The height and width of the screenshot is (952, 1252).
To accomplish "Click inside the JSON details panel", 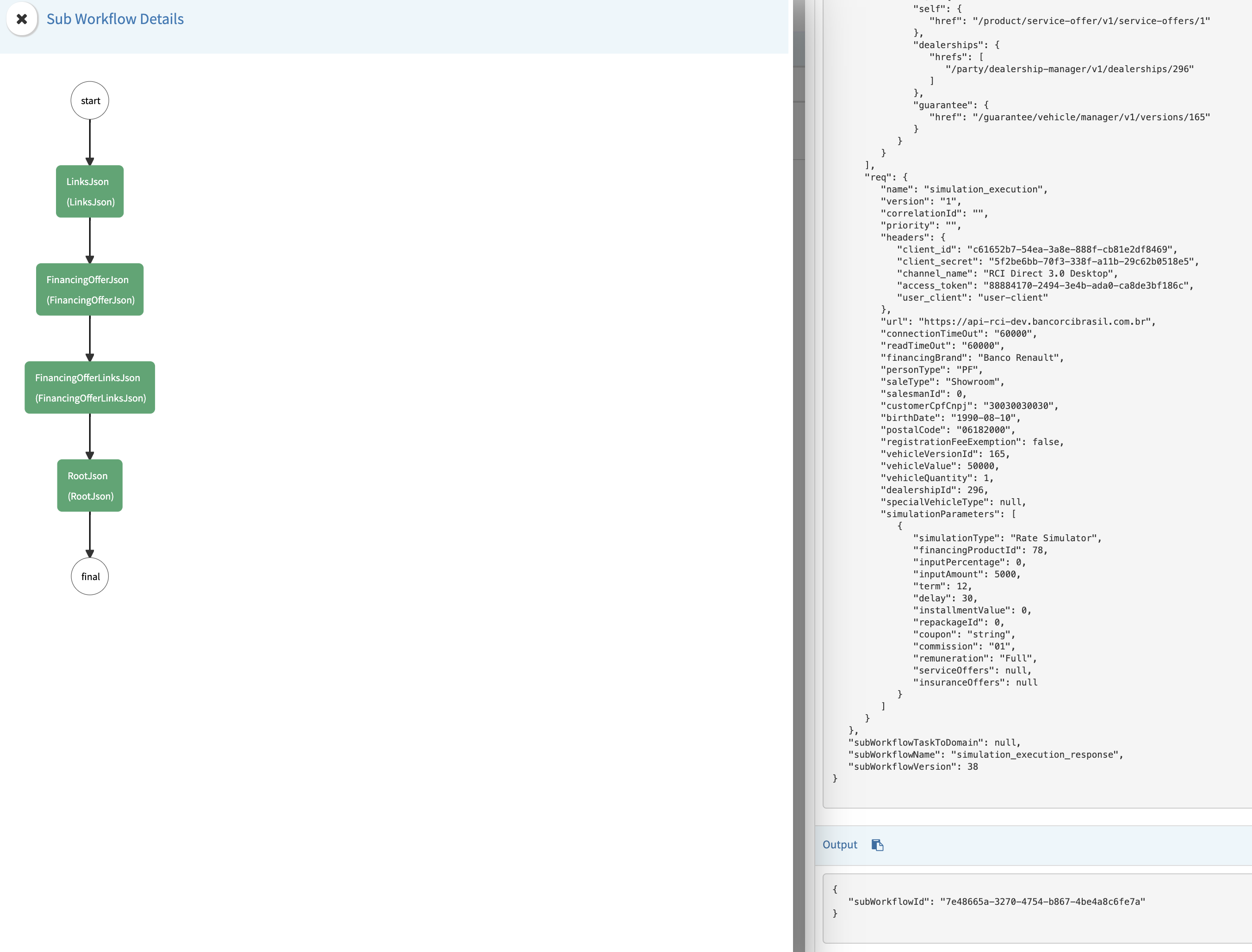I will click(x=1020, y=397).
